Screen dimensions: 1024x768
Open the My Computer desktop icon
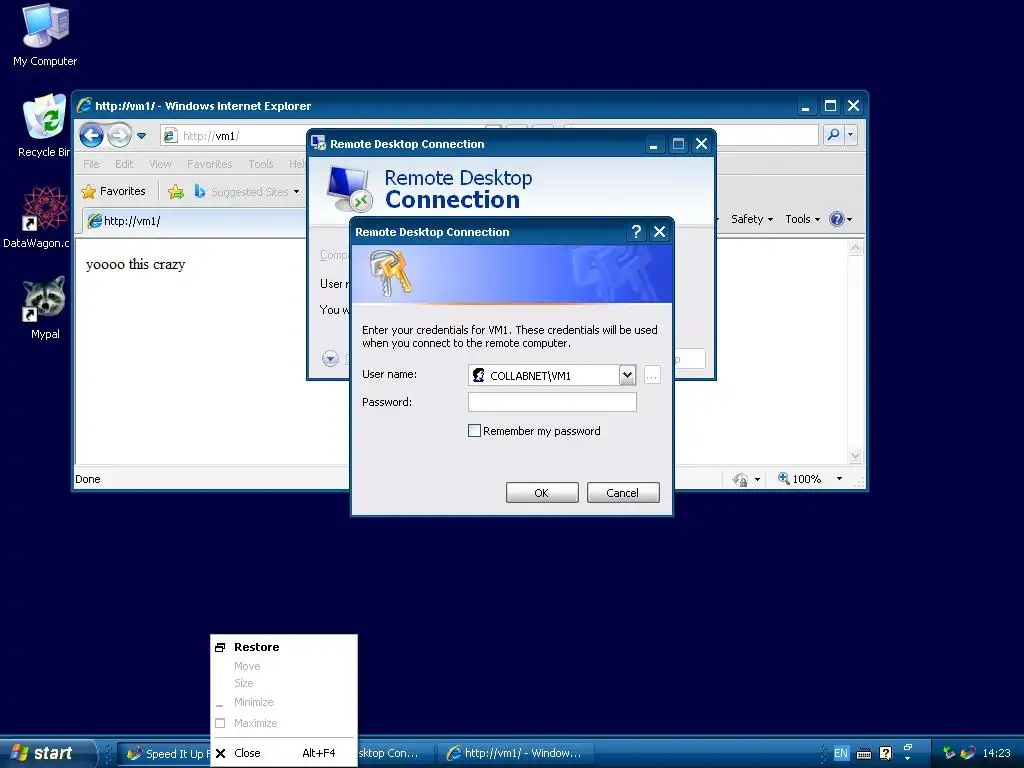45,34
